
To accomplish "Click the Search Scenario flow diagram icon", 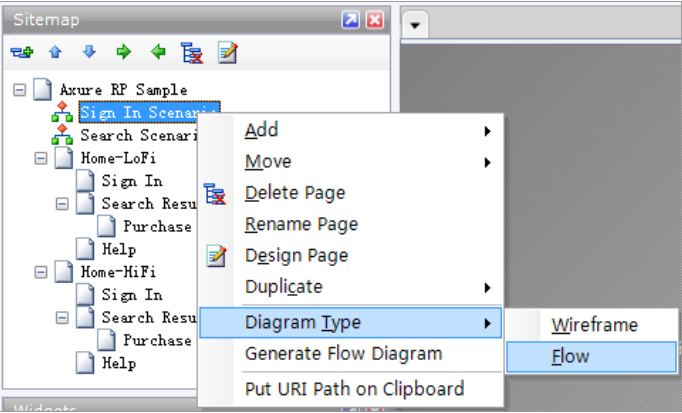I will tap(62, 134).
